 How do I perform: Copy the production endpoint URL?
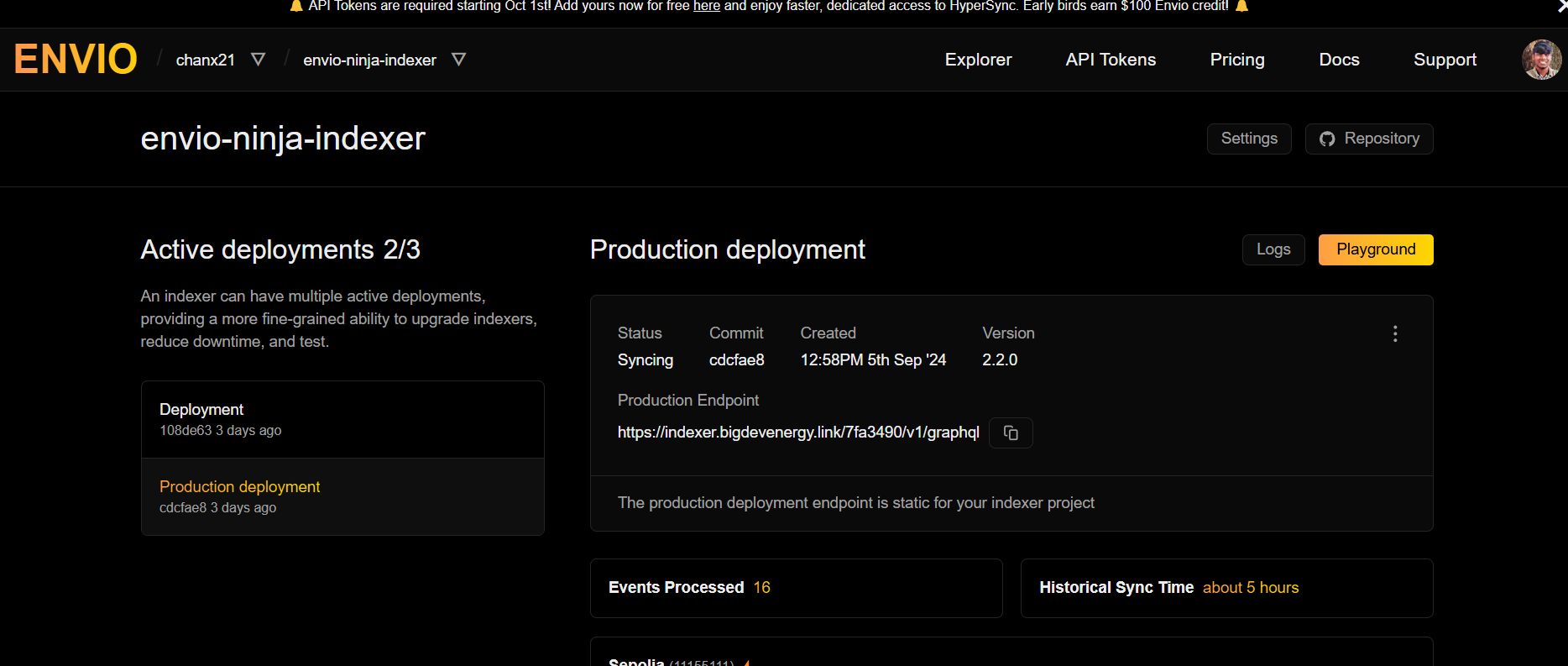1011,433
